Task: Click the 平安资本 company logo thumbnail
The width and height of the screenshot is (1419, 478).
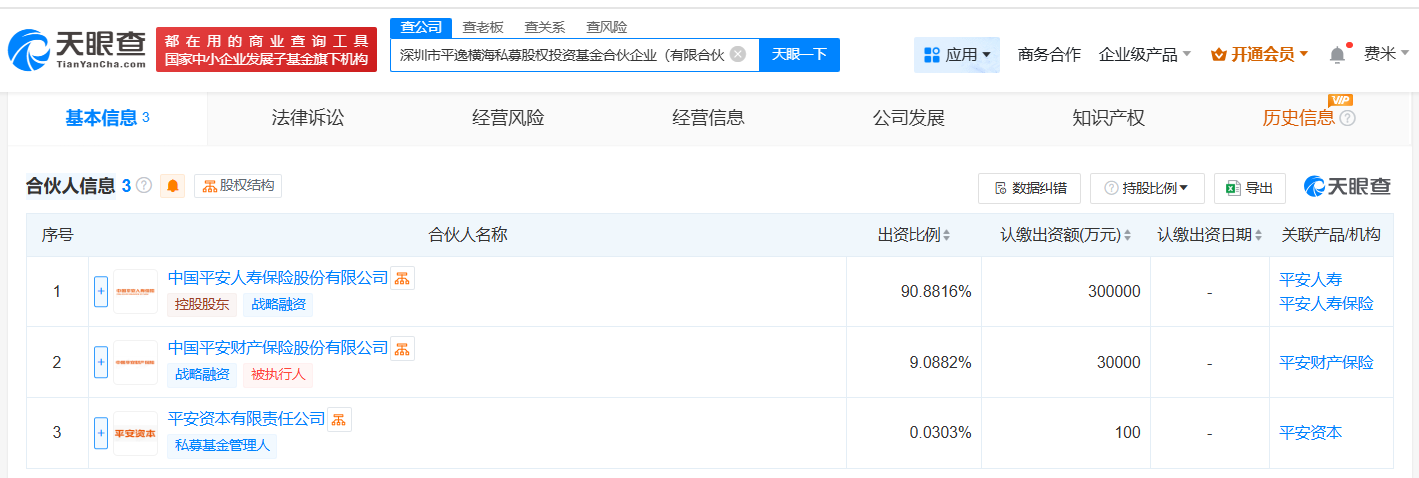Action: pos(135,433)
